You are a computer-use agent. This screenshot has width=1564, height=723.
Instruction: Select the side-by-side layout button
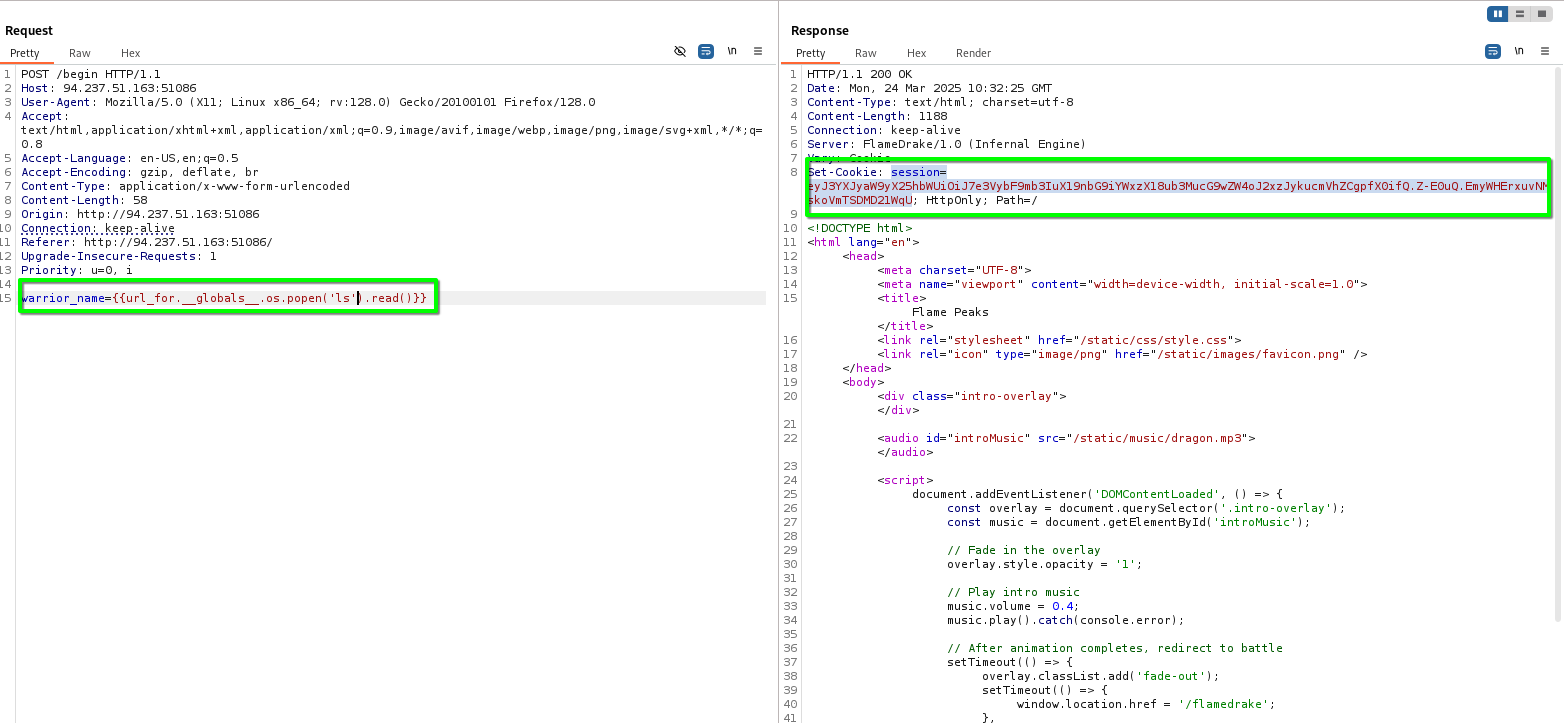1497,14
